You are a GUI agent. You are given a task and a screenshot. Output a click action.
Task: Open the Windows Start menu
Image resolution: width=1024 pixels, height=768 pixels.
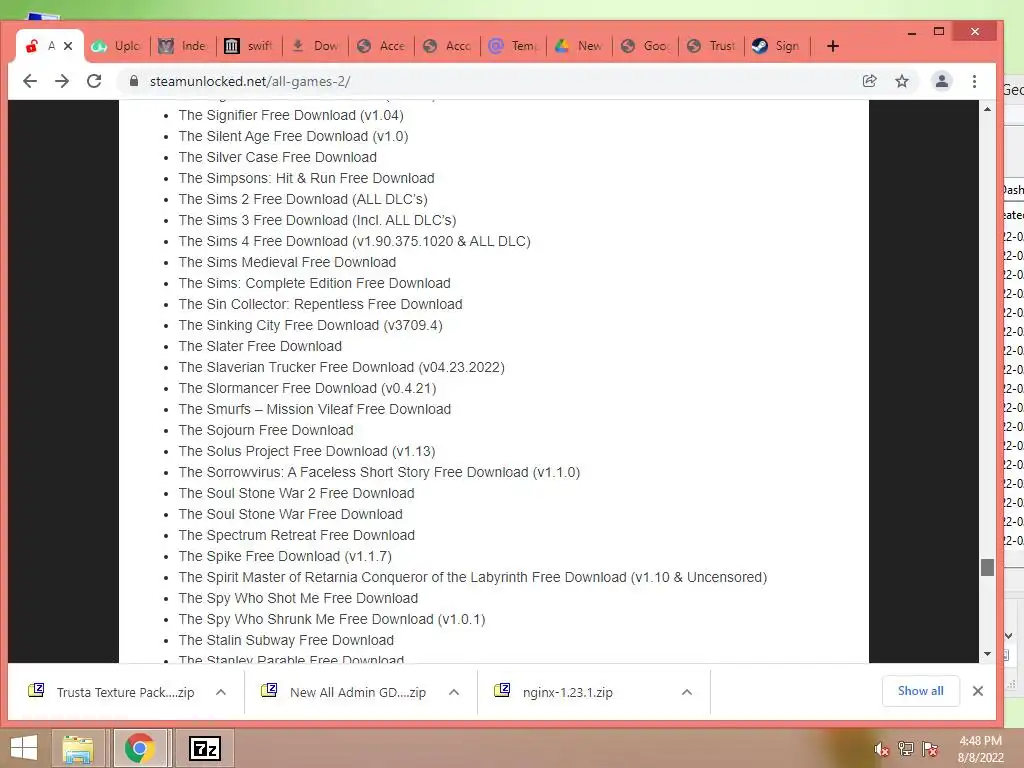click(24, 748)
